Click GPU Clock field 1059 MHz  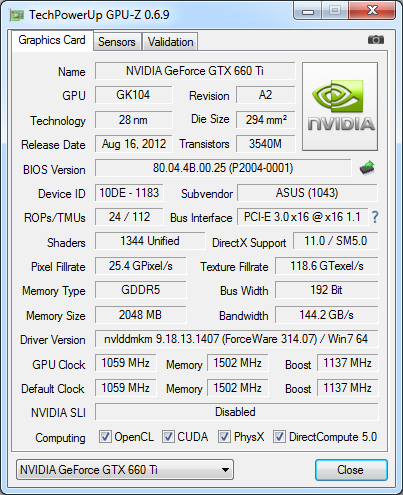[125, 363]
